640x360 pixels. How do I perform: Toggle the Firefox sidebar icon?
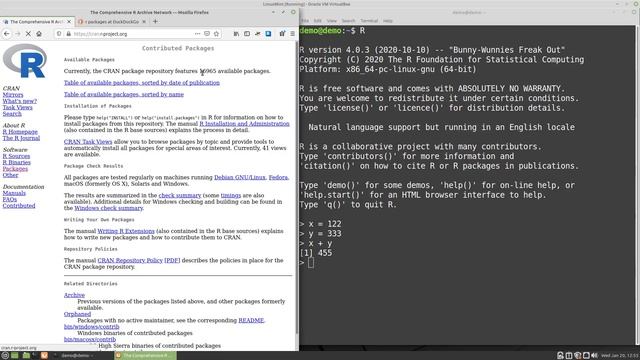(247, 34)
